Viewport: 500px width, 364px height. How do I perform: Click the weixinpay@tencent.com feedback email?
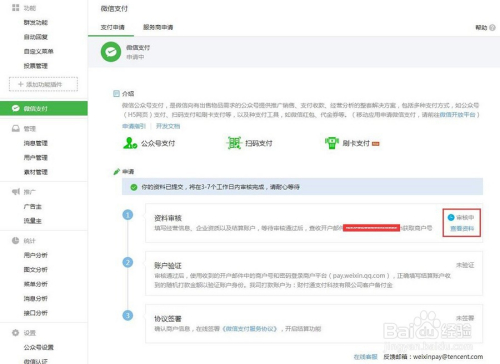click(448, 357)
